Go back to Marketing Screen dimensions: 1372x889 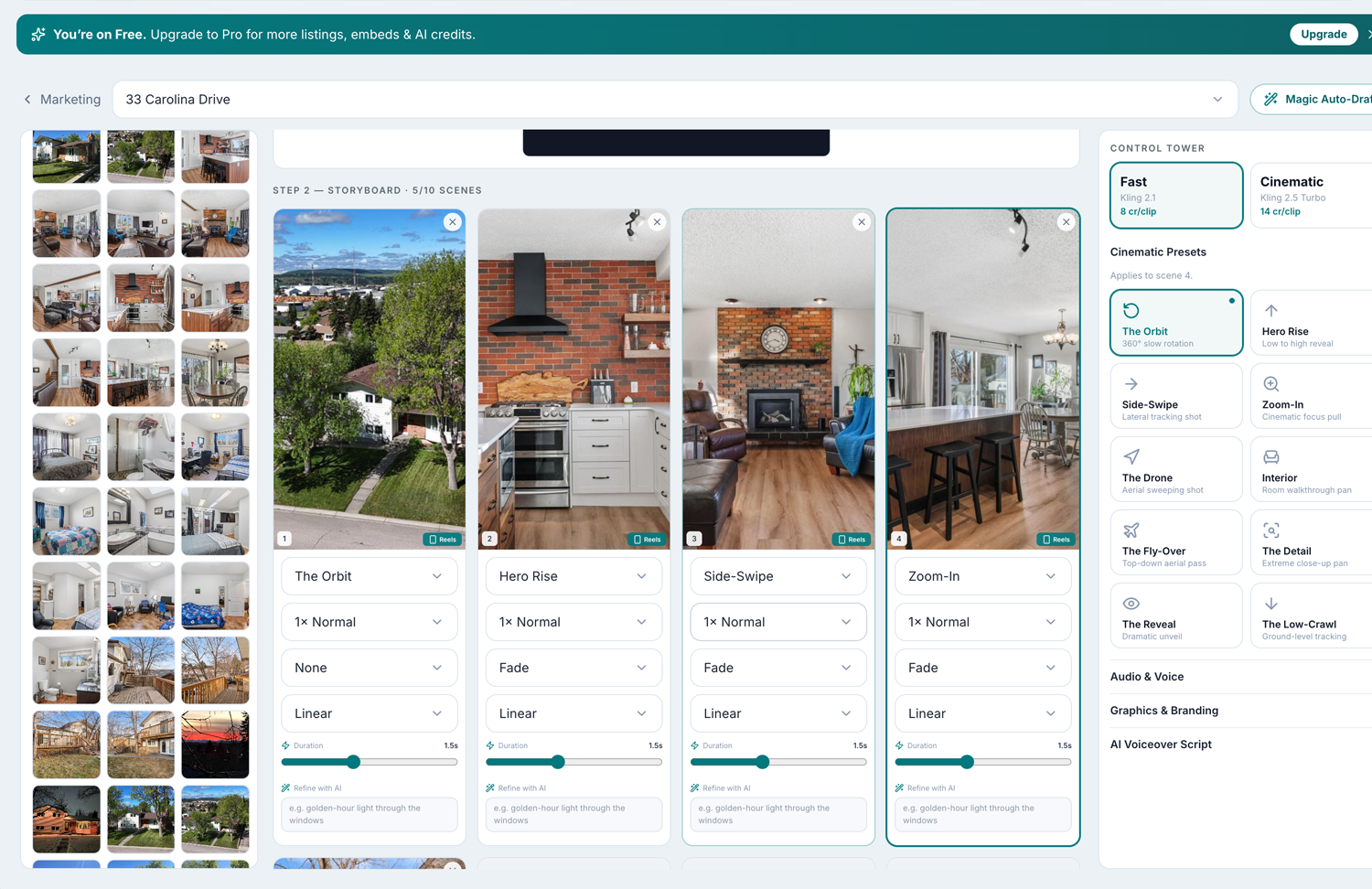coord(62,100)
